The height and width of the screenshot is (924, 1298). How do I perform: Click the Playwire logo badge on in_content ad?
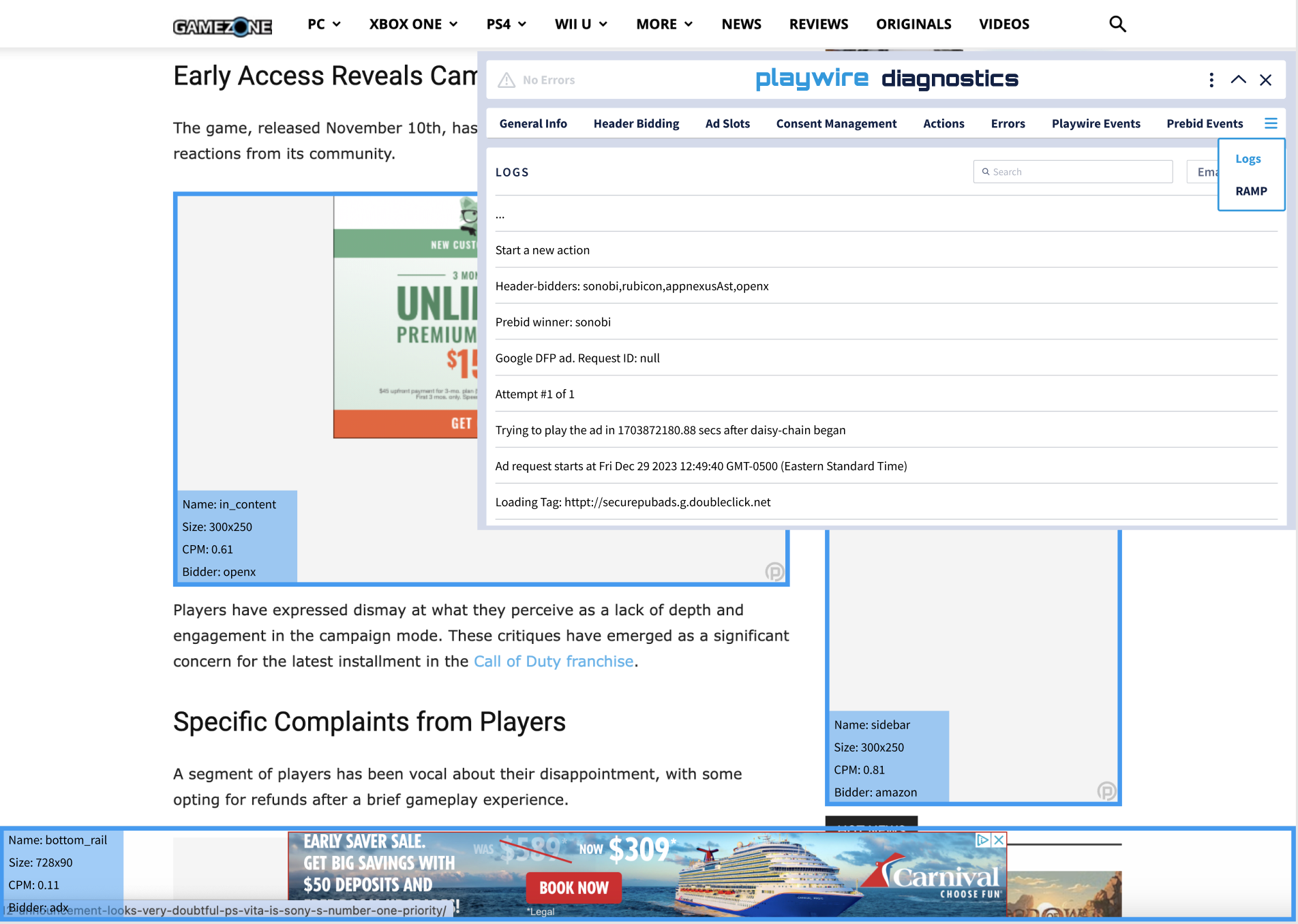(774, 571)
